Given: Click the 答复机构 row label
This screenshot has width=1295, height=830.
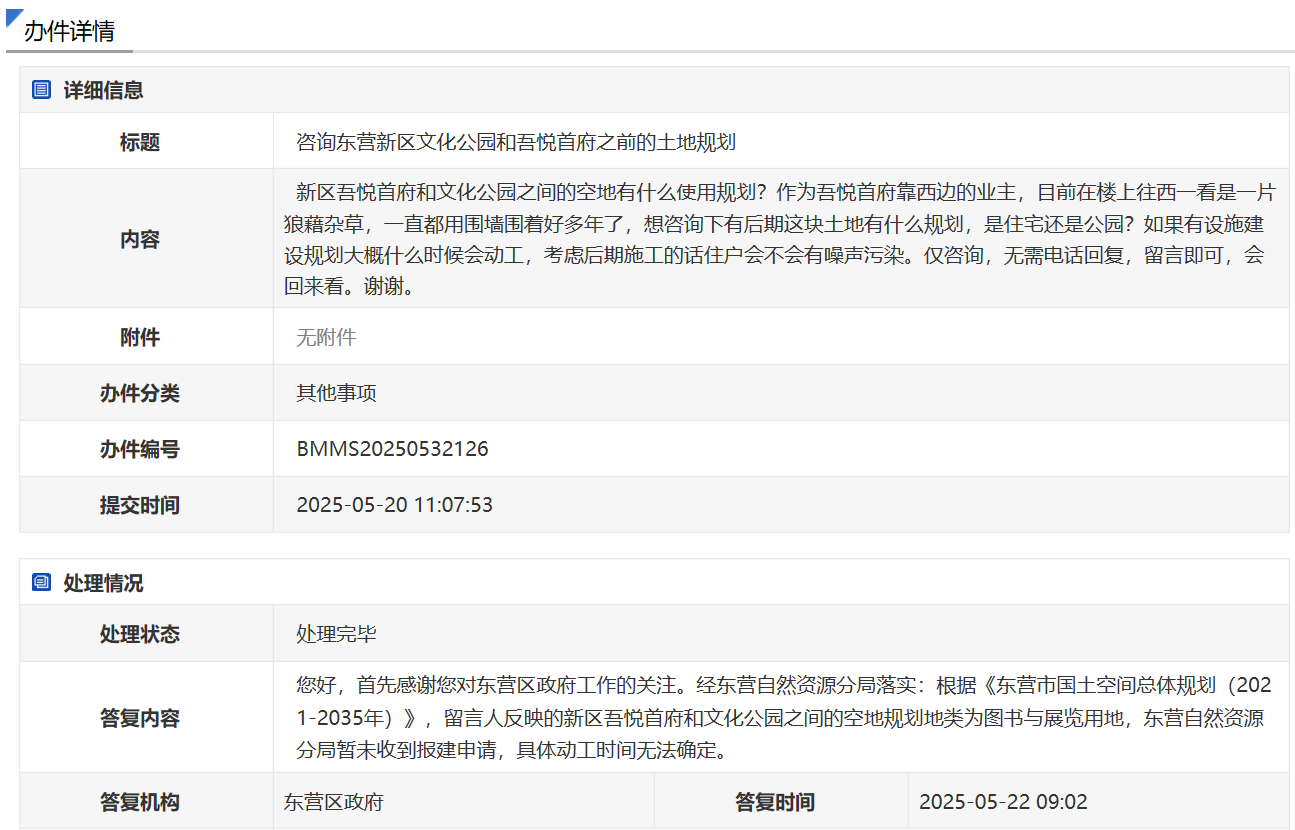Looking at the screenshot, I should [x=140, y=802].
